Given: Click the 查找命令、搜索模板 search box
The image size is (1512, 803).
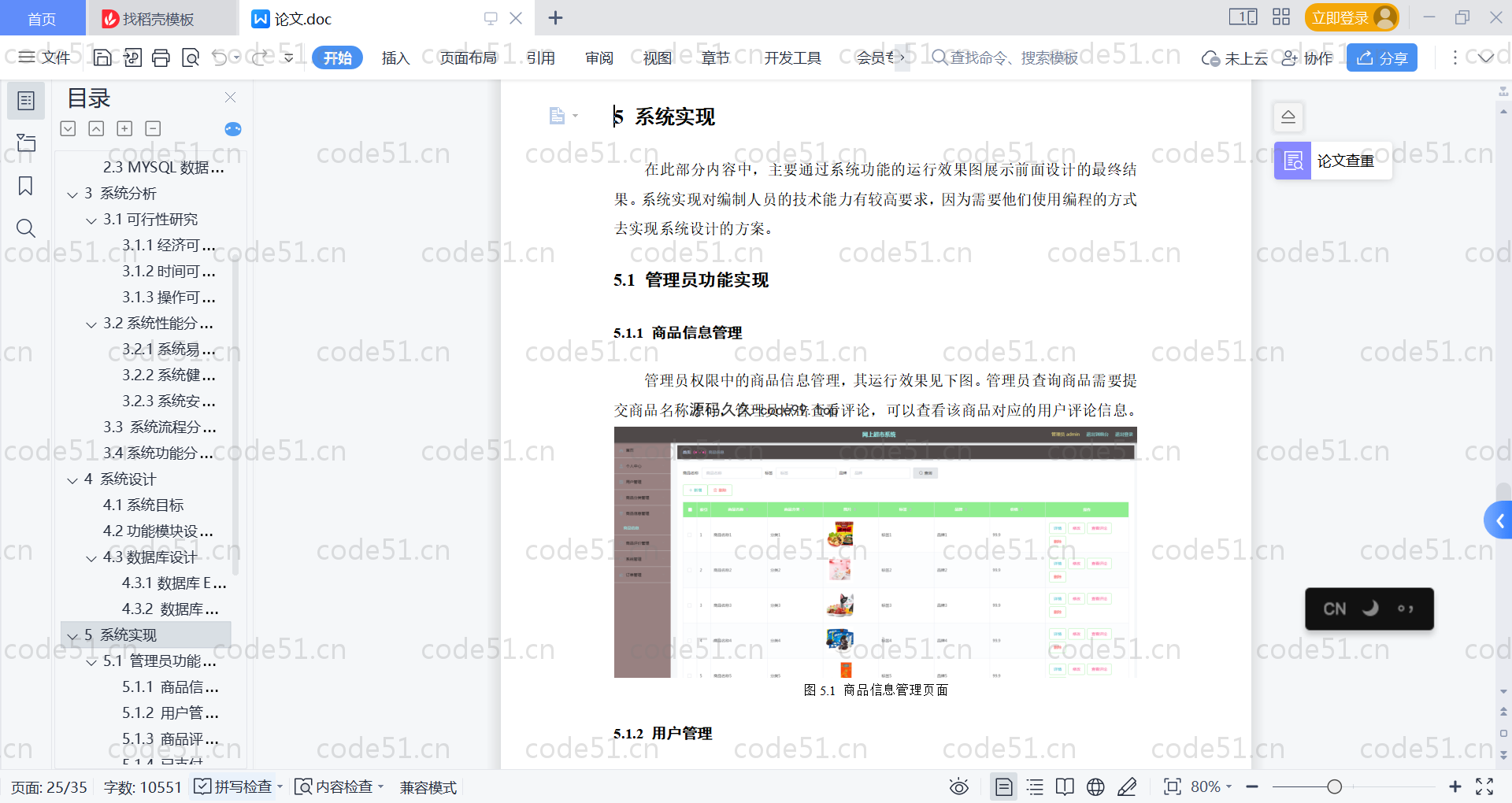Looking at the screenshot, I should coord(1006,57).
